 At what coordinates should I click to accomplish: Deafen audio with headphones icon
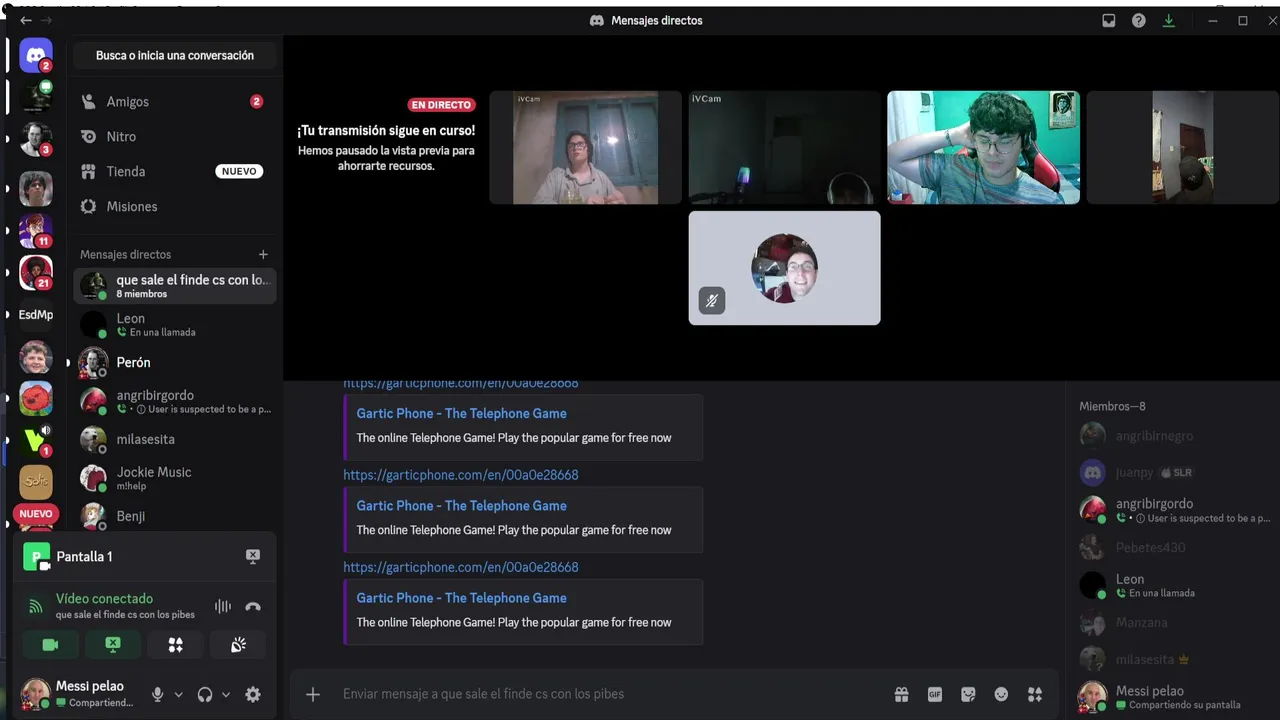click(x=205, y=694)
